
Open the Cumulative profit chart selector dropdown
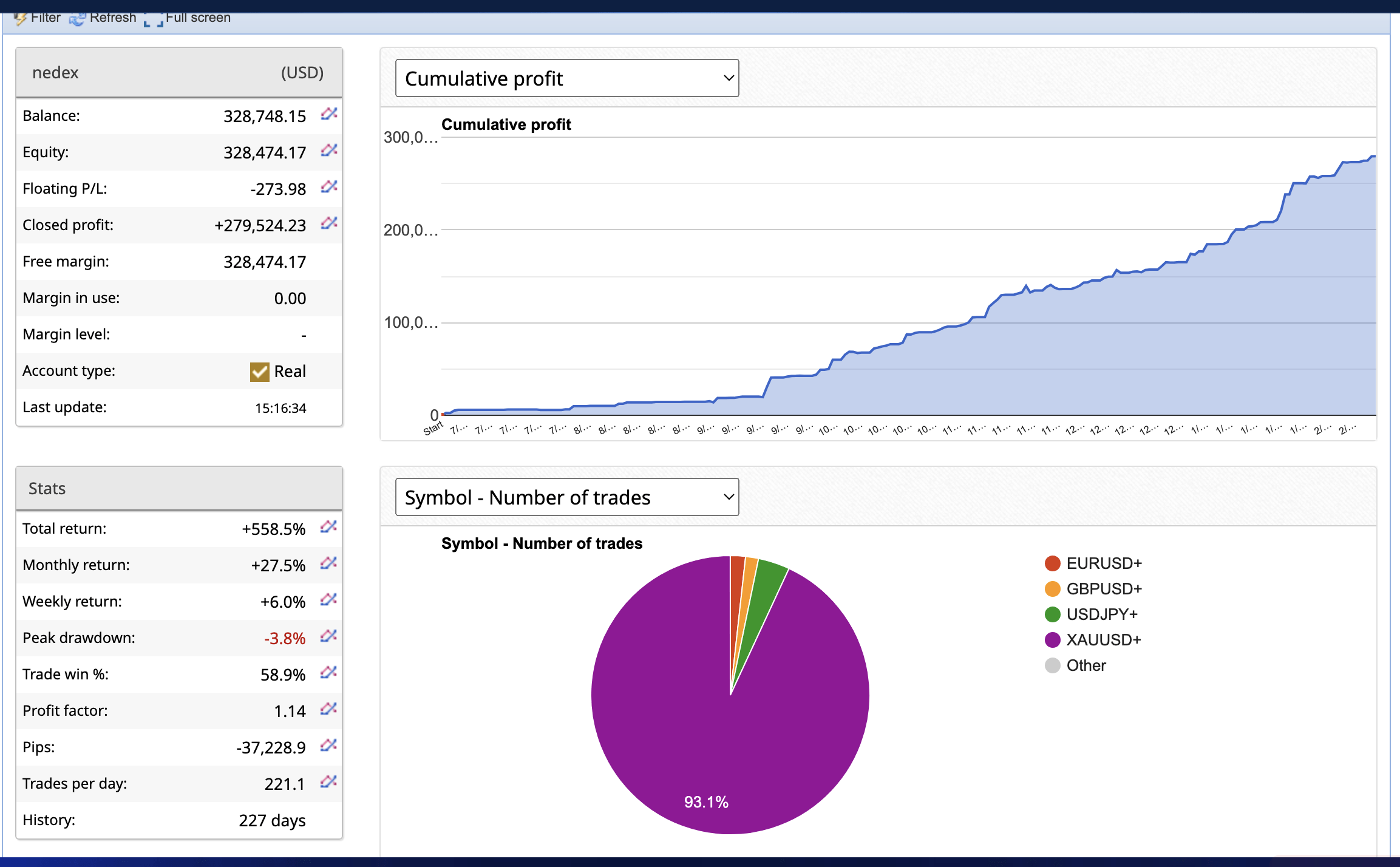566,78
